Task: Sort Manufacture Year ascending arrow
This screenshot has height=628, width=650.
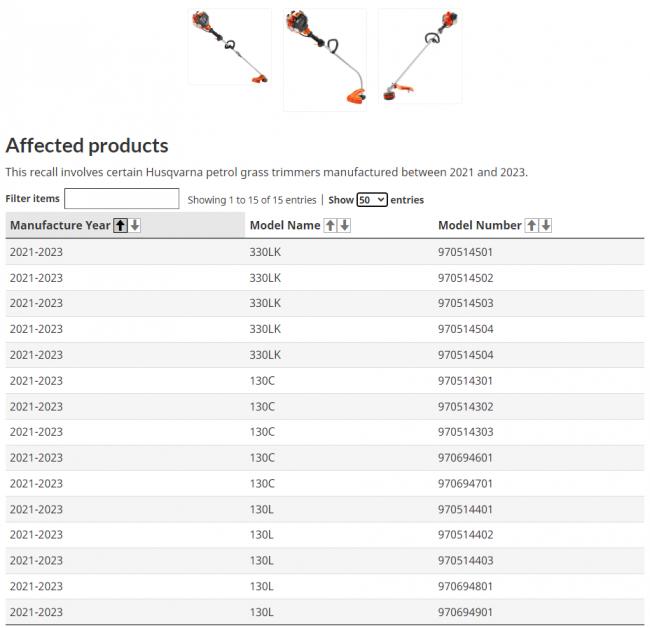Action: [x=121, y=225]
